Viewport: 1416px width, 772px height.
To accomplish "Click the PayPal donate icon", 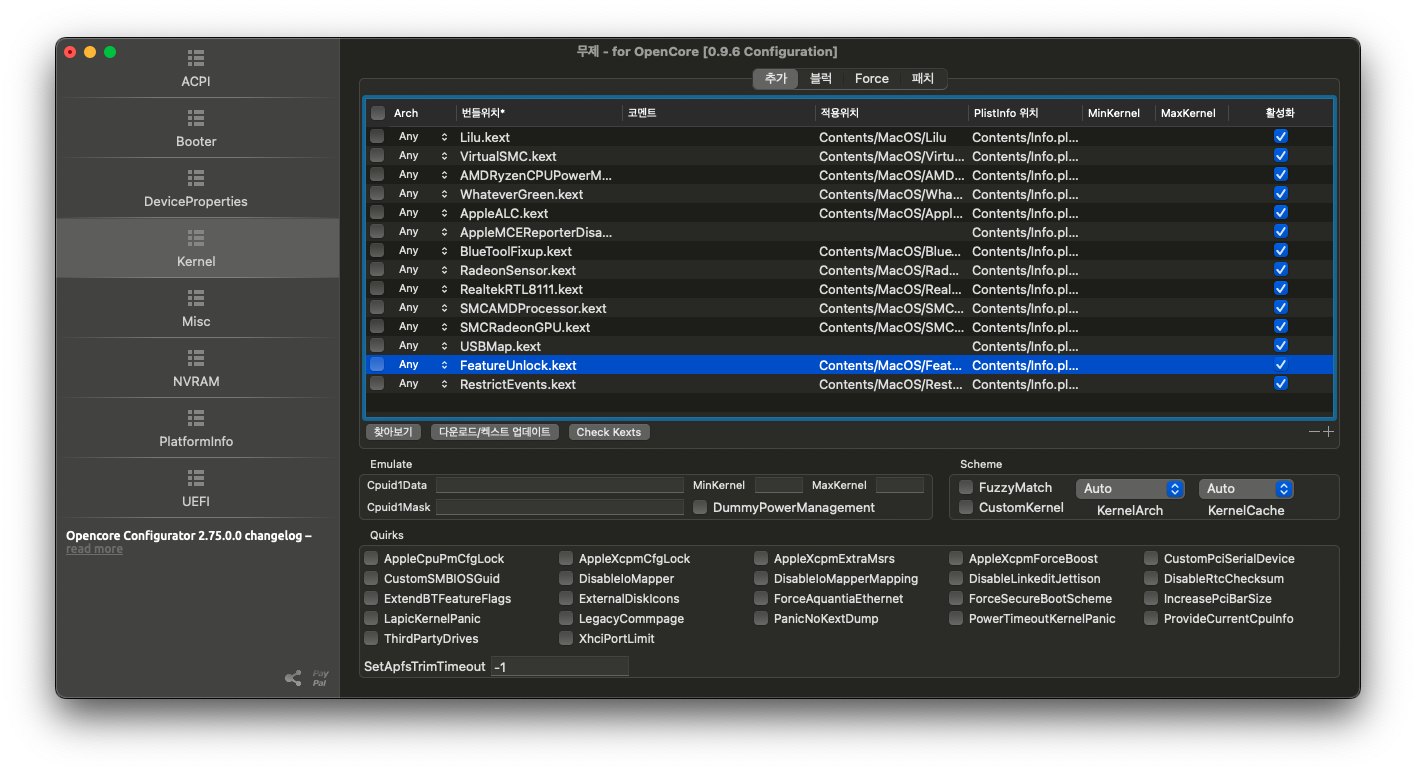I will click(320, 678).
